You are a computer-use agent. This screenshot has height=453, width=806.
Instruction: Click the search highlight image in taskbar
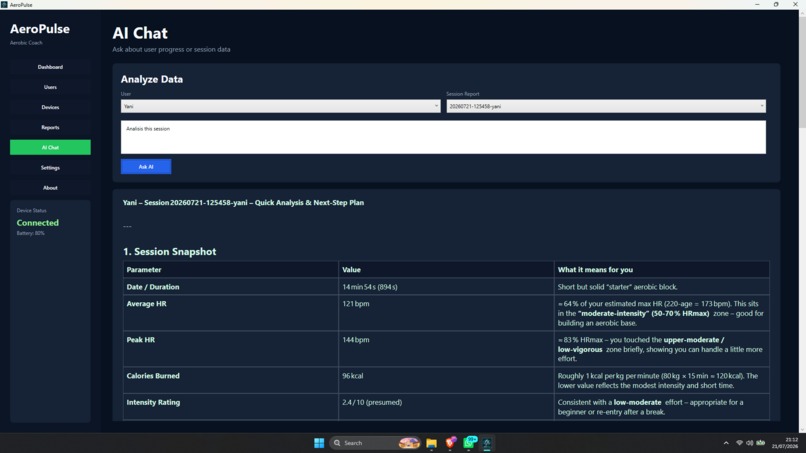click(409, 443)
